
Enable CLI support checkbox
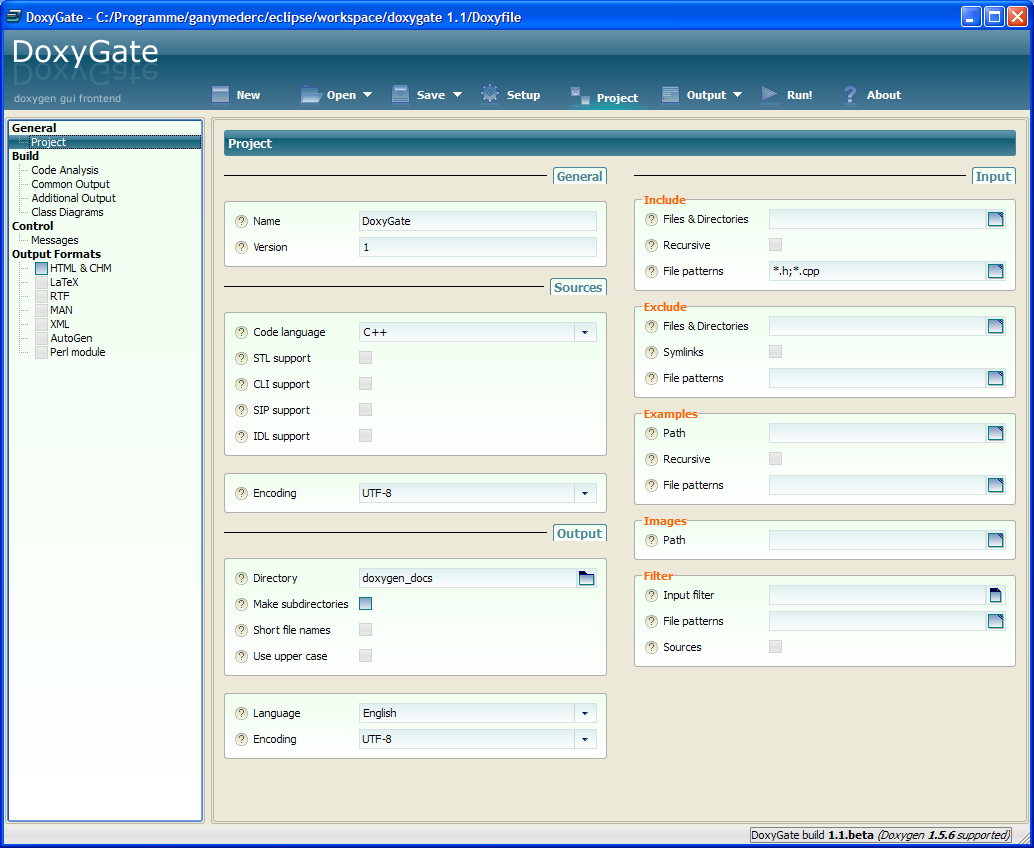coord(365,384)
